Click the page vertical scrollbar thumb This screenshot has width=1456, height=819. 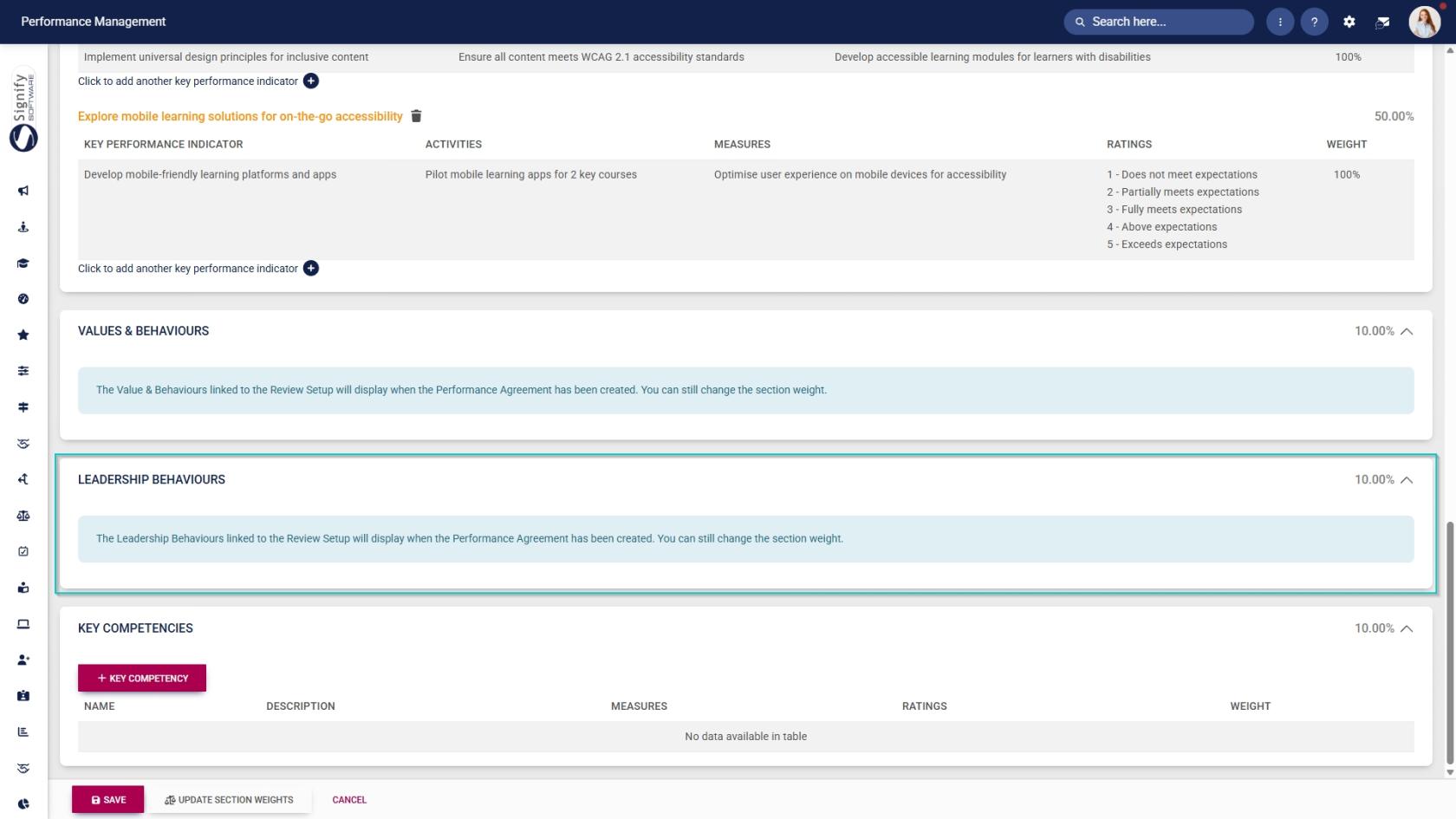pos(1450,643)
